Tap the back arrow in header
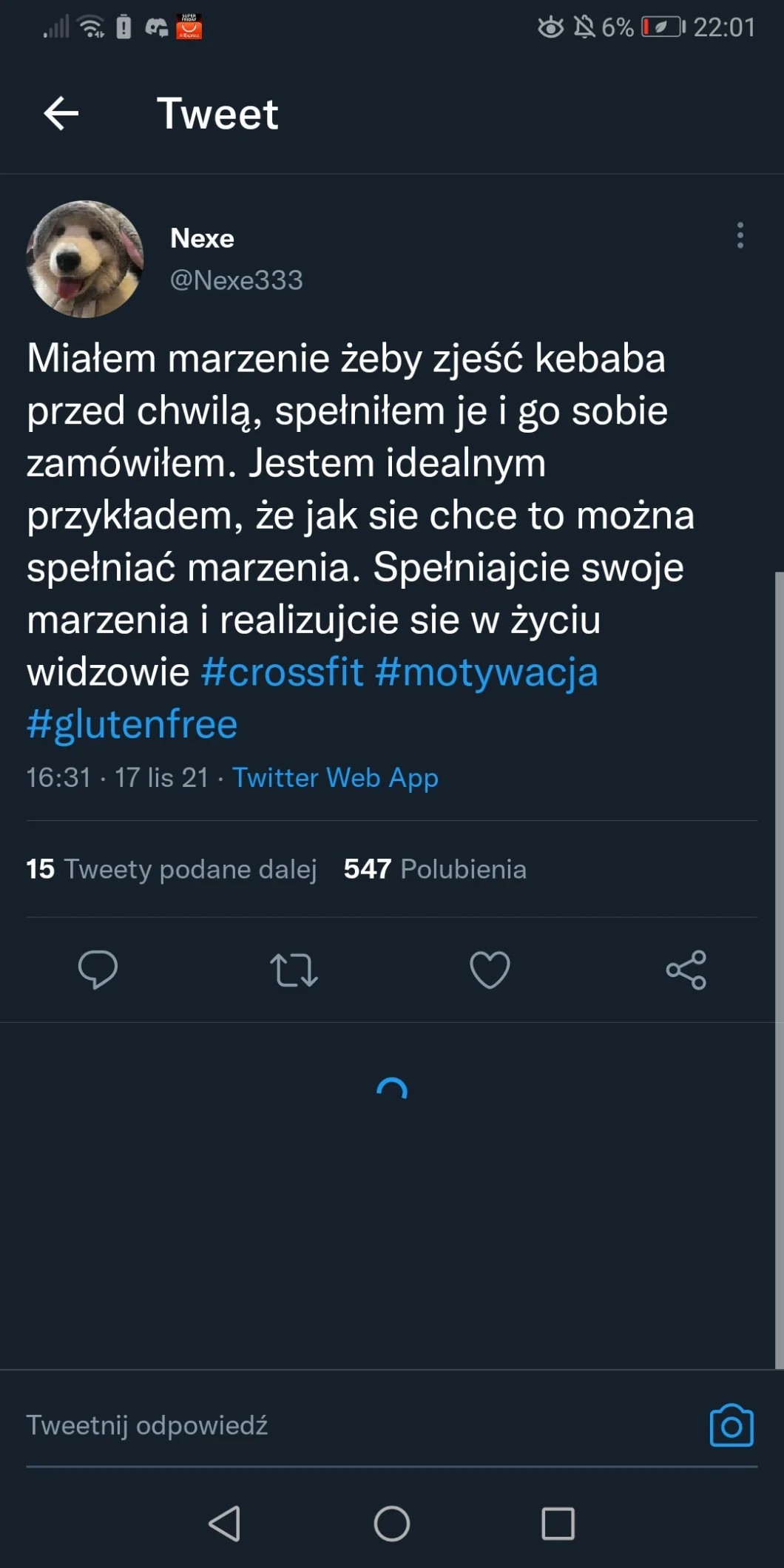This screenshot has height=1568, width=784. coord(61,114)
